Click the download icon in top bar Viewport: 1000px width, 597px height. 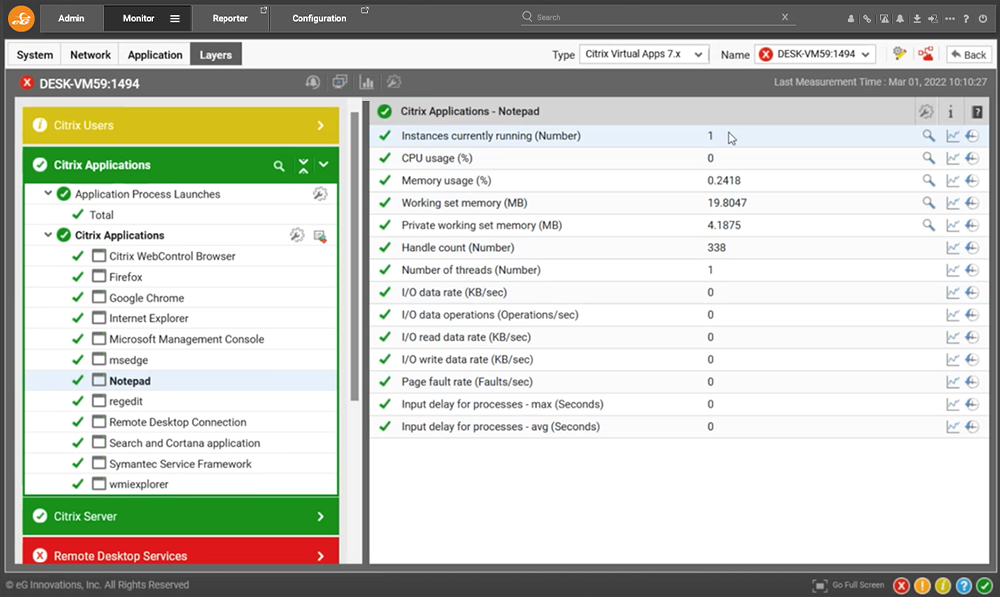pyautogui.click(x=916, y=18)
